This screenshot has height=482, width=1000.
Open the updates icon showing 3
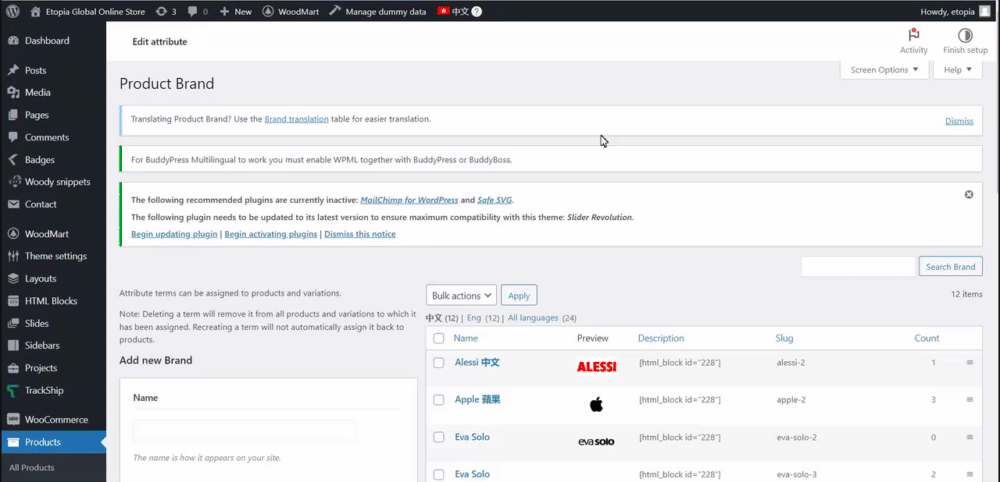(166, 11)
